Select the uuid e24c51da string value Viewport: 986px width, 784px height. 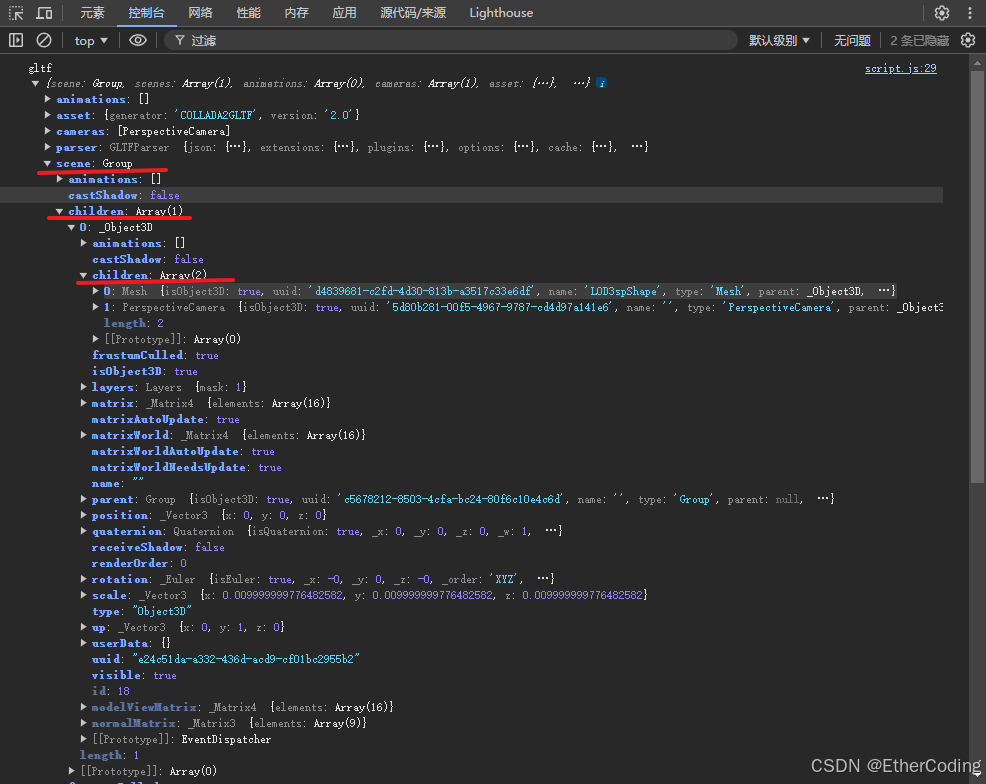(x=246, y=659)
